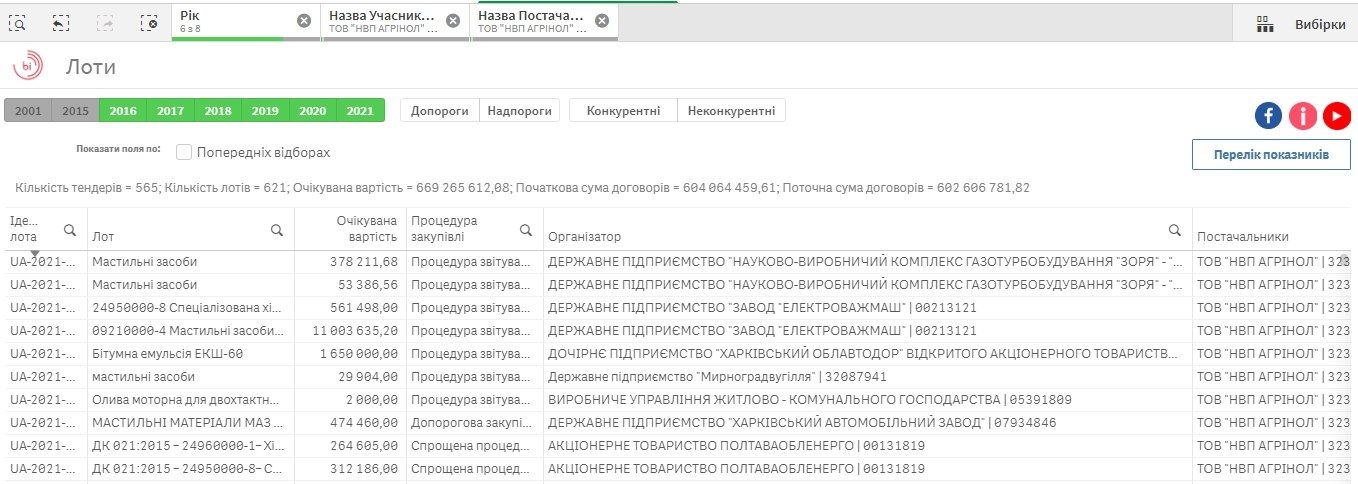Image resolution: width=1358 pixels, height=484 pixels.
Task: Open the Facebook link icon
Action: (x=1268, y=116)
